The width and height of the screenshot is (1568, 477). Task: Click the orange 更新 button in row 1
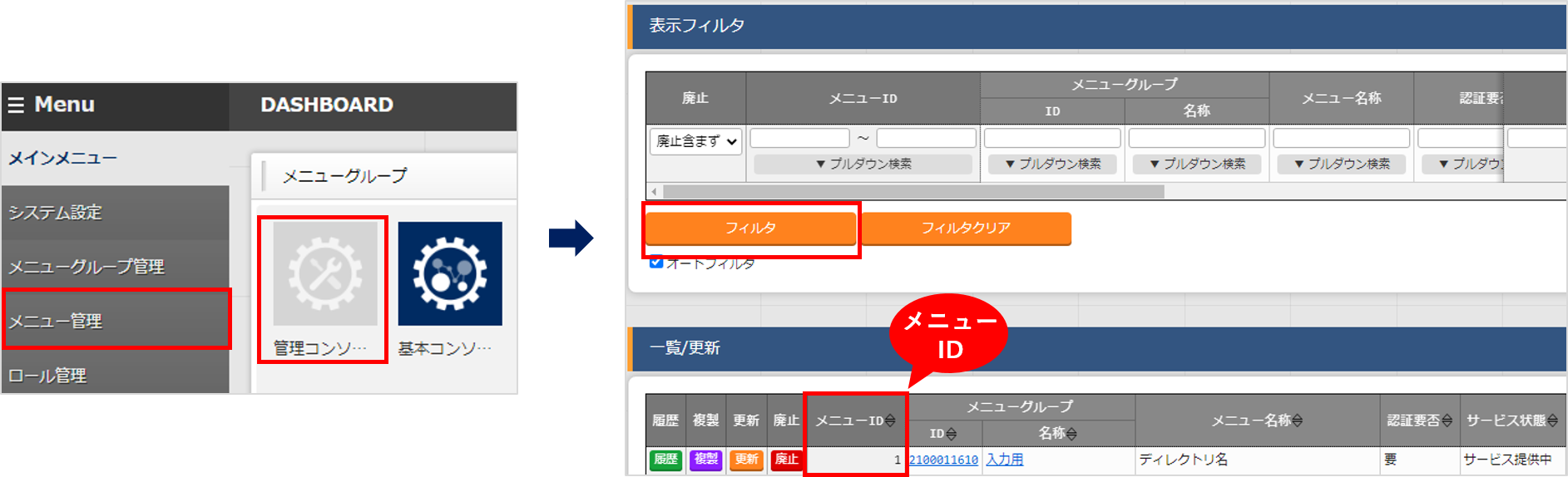coord(746,460)
